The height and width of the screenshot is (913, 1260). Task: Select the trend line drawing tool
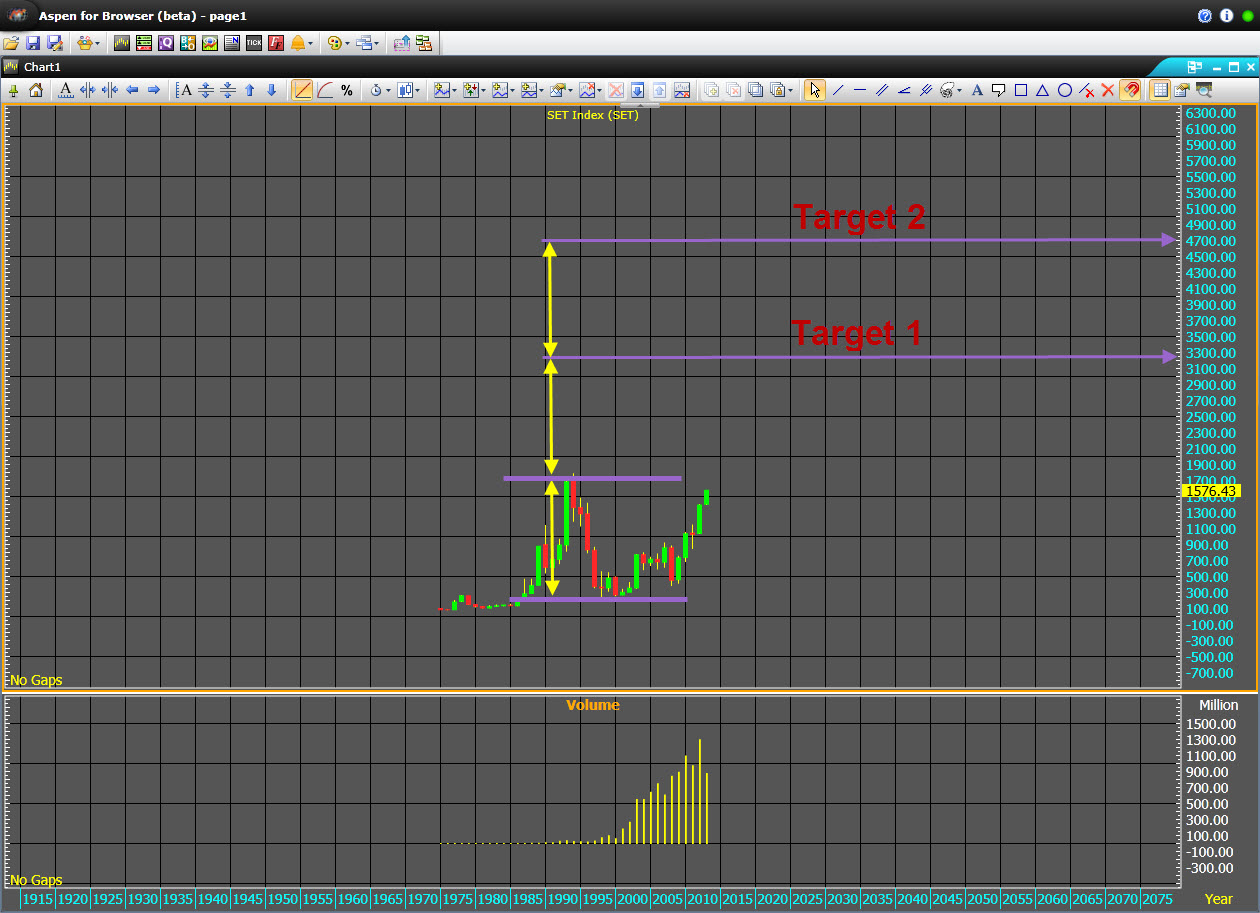pos(838,90)
